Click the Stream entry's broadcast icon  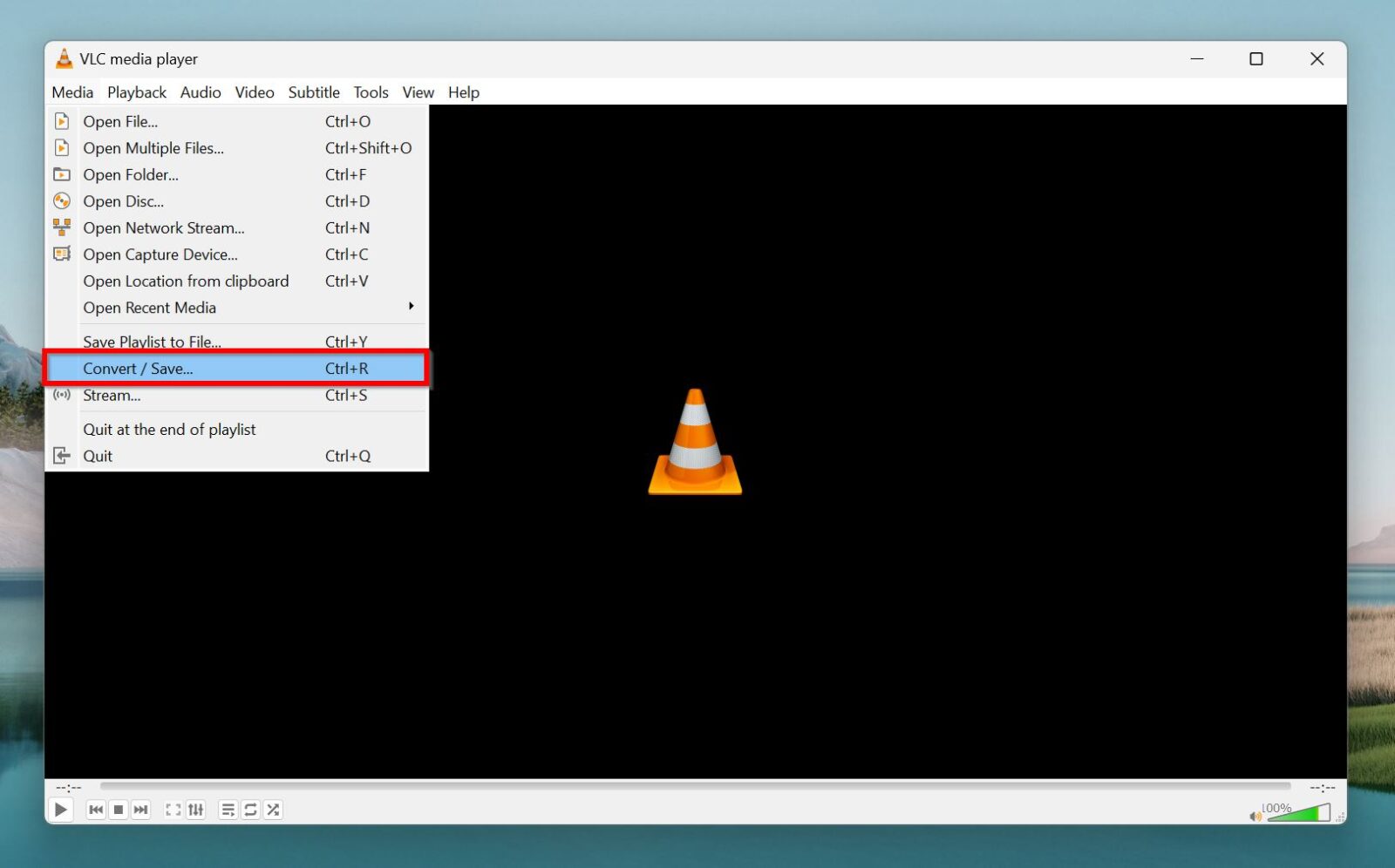(x=62, y=396)
